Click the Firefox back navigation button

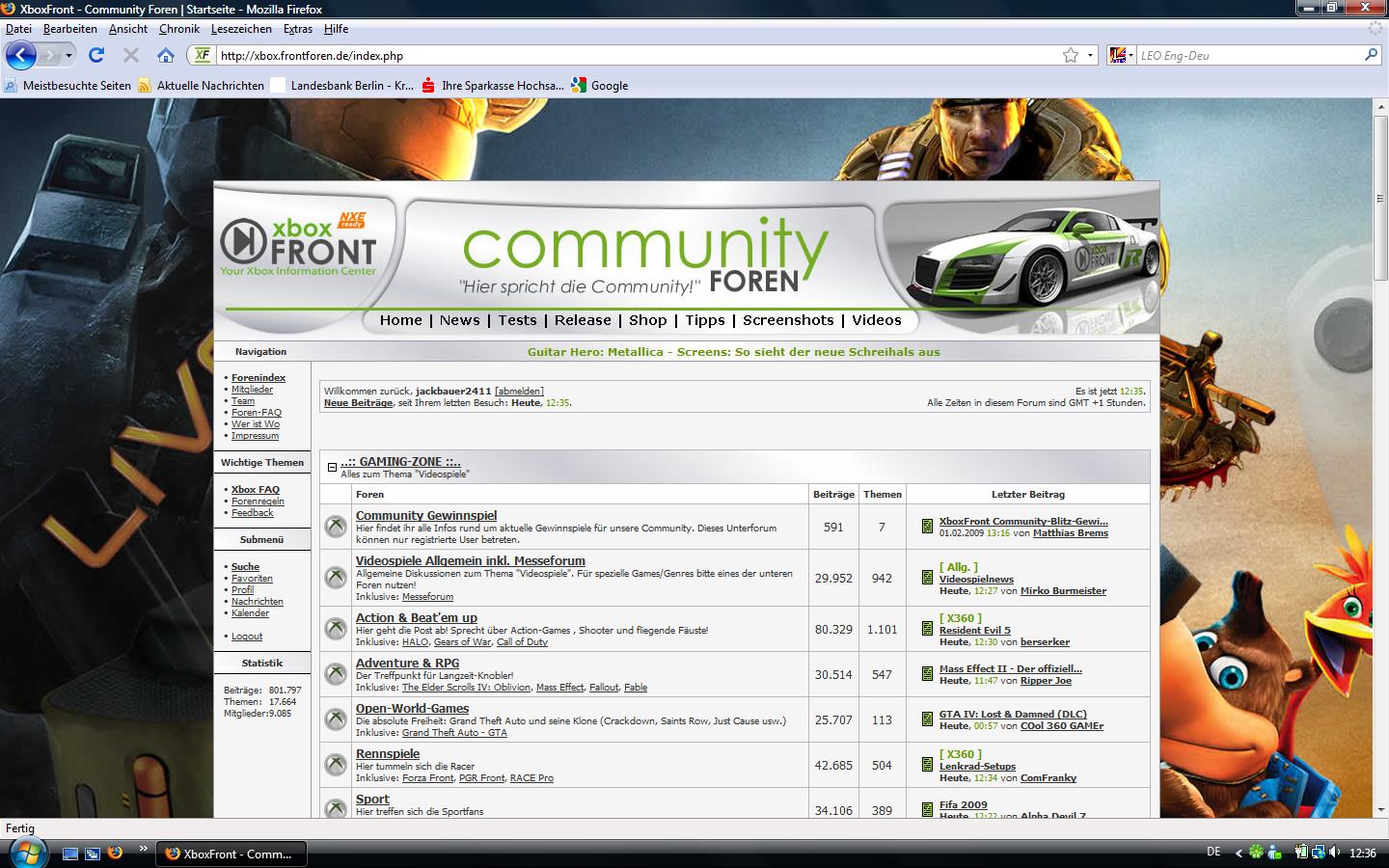pos(20,55)
